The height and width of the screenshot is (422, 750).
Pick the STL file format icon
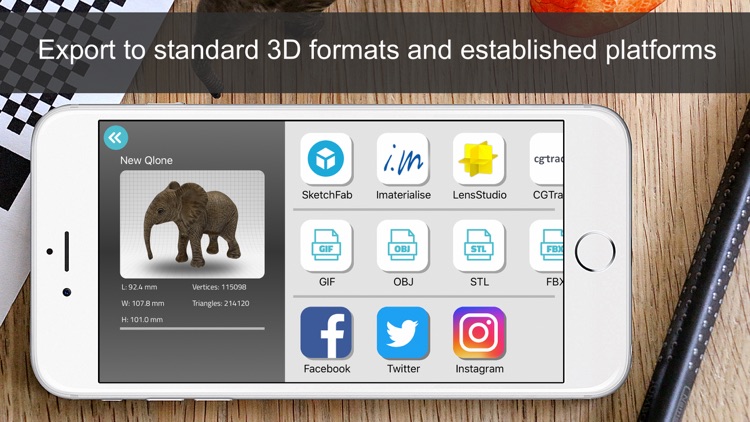(479, 247)
